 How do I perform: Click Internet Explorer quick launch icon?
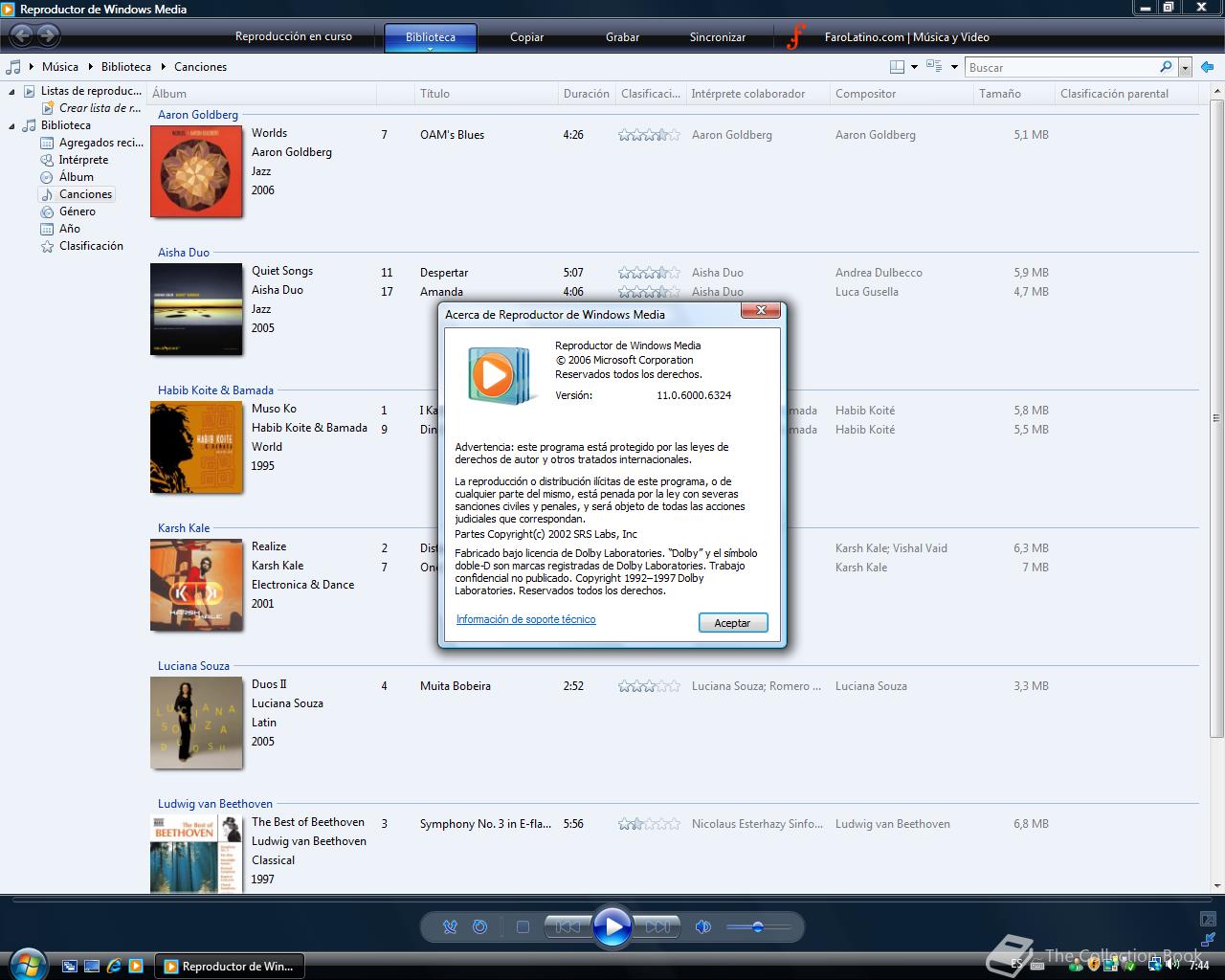(x=114, y=966)
